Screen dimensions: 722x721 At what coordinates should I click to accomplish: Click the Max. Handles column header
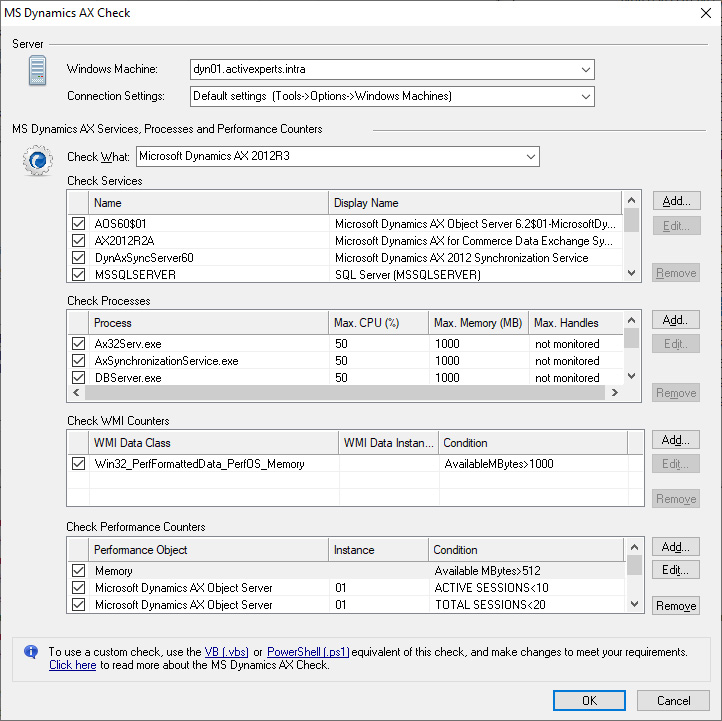576,323
